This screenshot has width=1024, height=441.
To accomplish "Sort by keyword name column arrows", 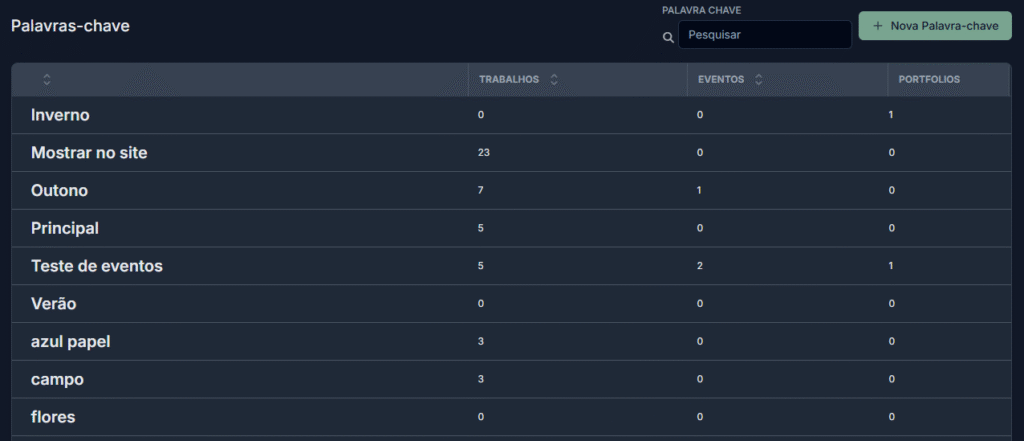I will click(46, 80).
